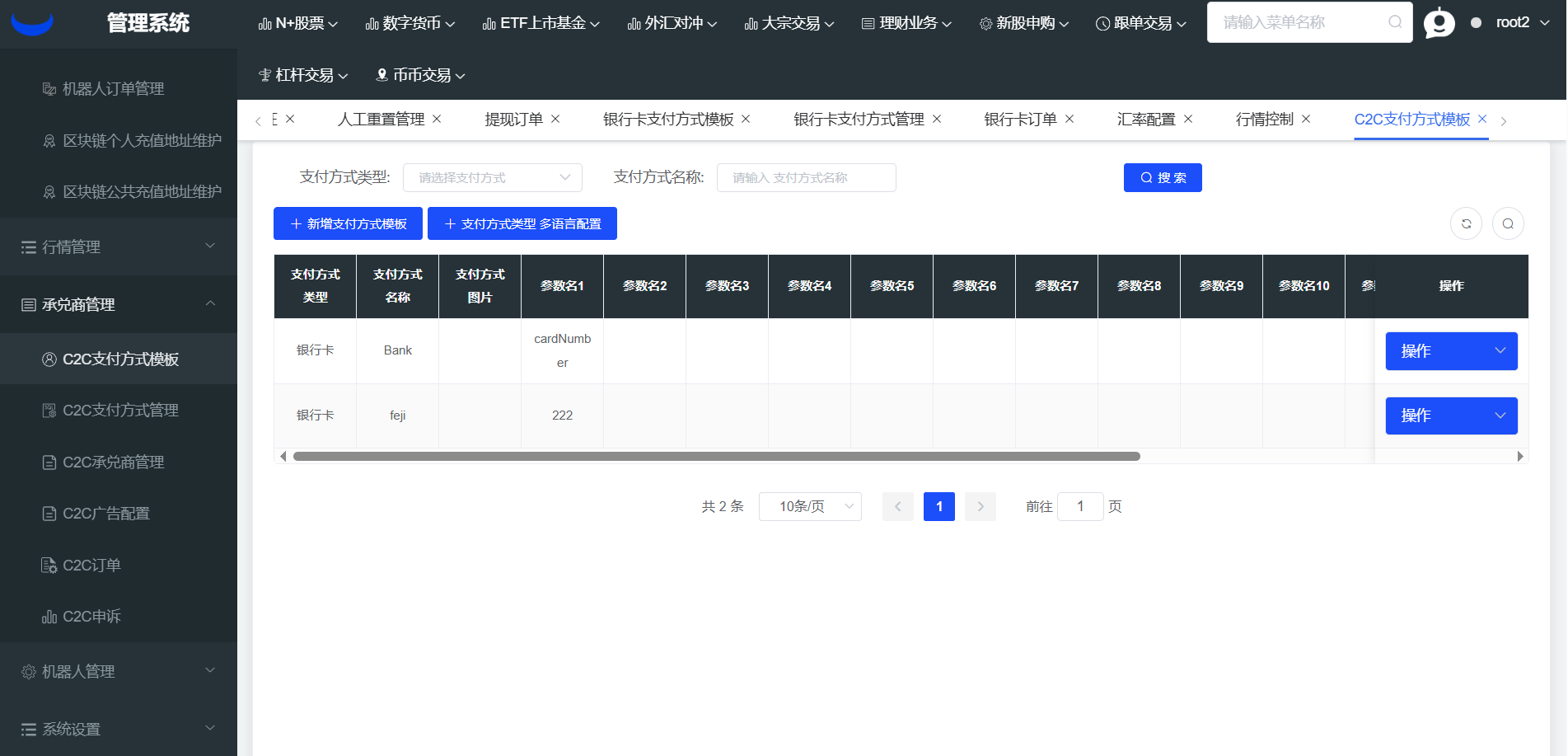Close the 提现订单 tab
The image size is (1568, 756).
point(555,119)
